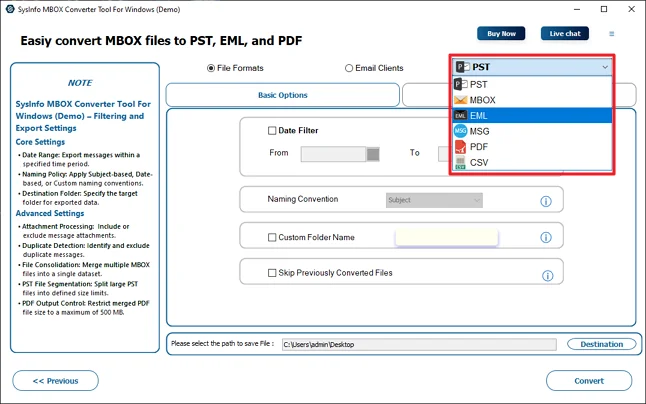Click the Naming Convention label

[303, 199]
